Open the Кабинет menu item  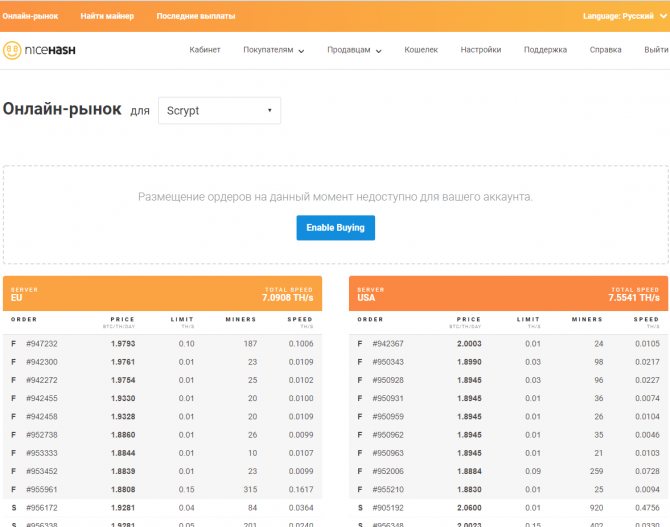[205, 50]
